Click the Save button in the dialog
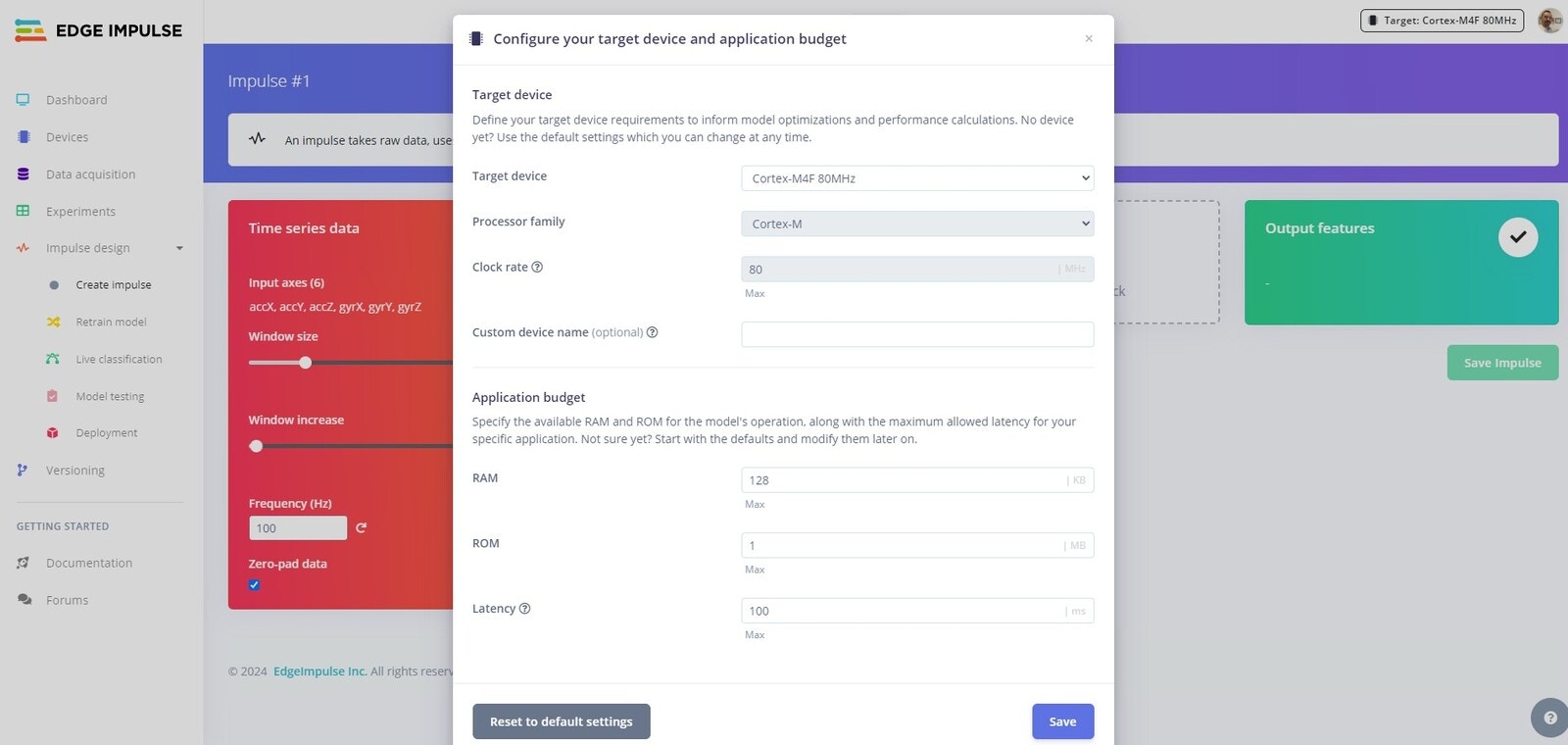 [x=1062, y=721]
